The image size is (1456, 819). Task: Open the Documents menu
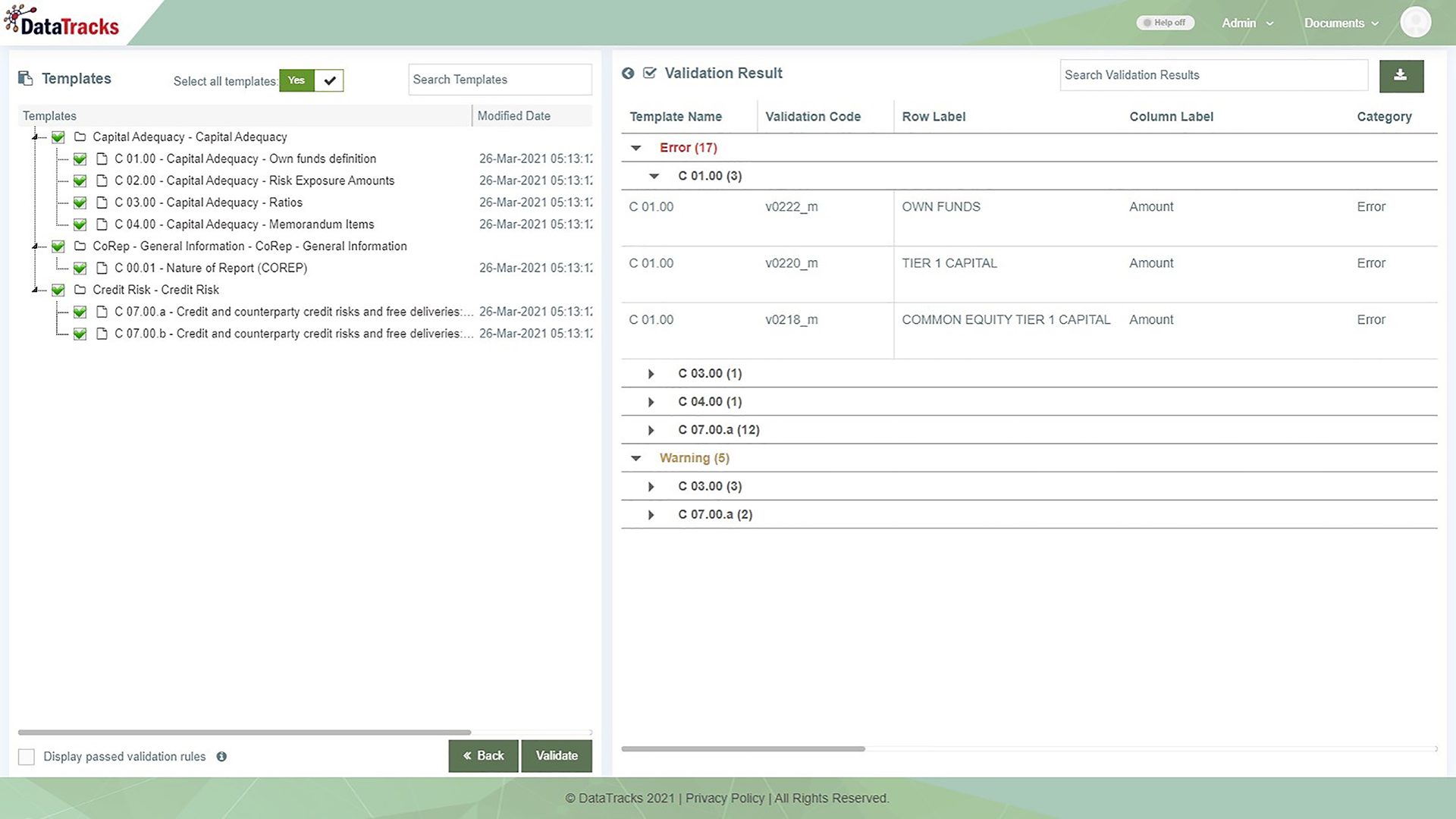(1341, 23)
